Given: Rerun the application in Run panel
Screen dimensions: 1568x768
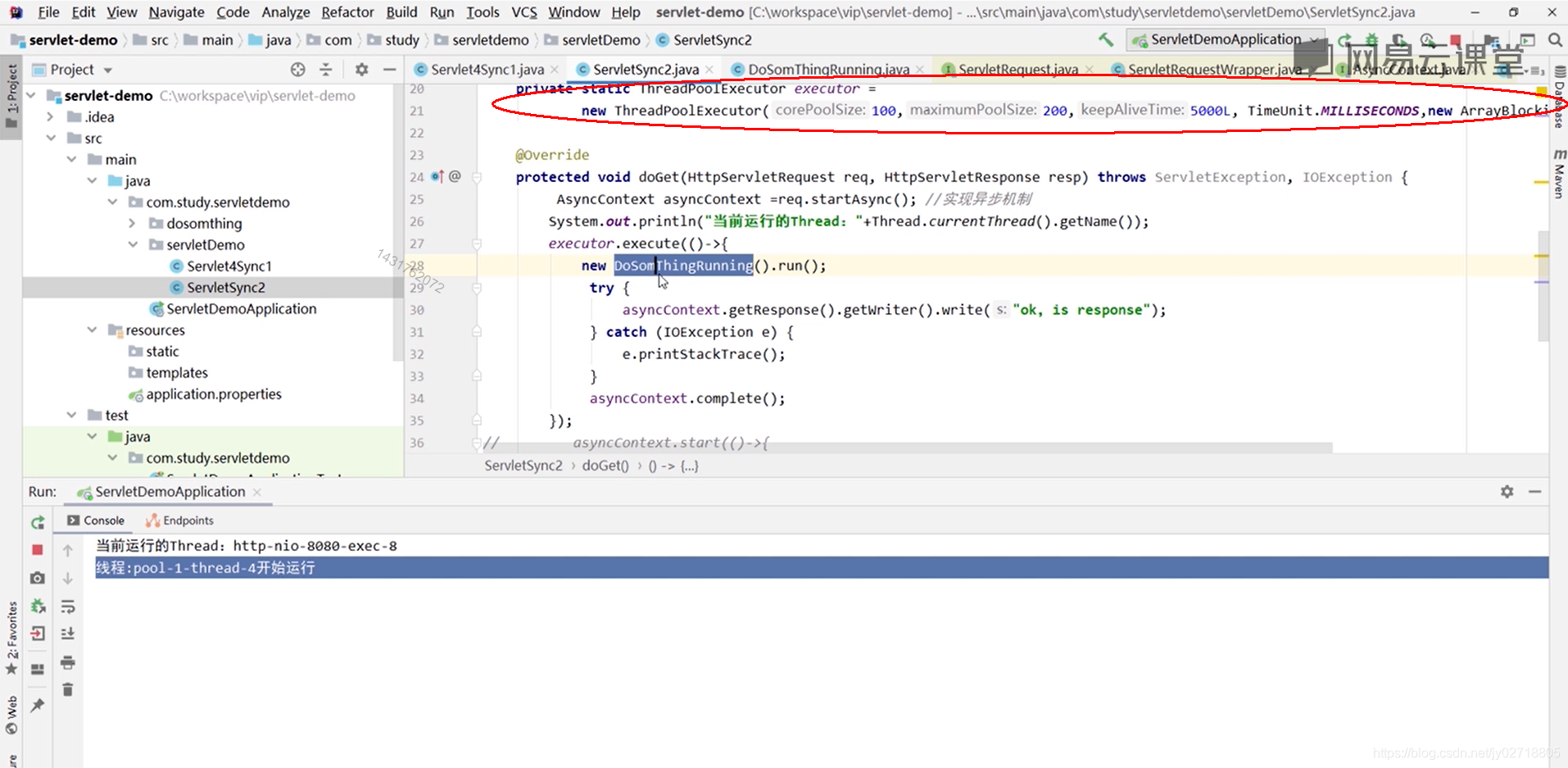Looking at the screenshot, I should [38, 522].
